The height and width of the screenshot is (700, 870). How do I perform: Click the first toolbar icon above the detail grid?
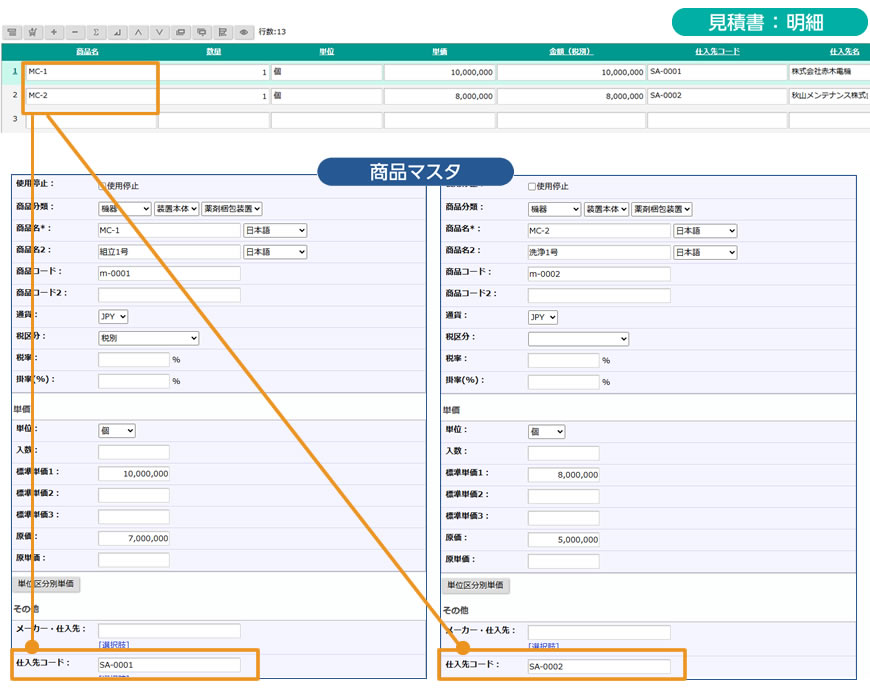point(11,32)
